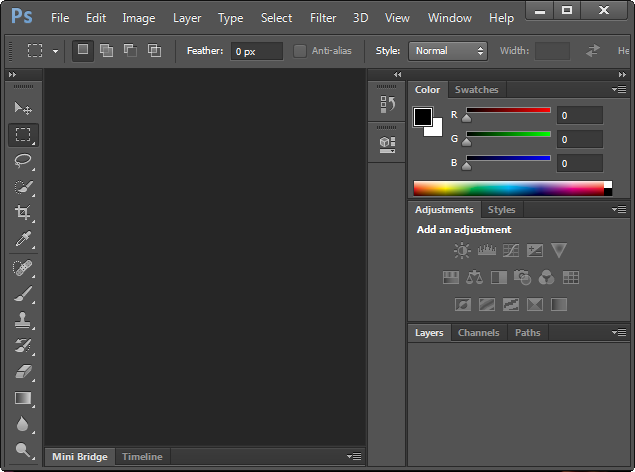
Task: Select the Crop tool
Action: click(x=23, y=213)
